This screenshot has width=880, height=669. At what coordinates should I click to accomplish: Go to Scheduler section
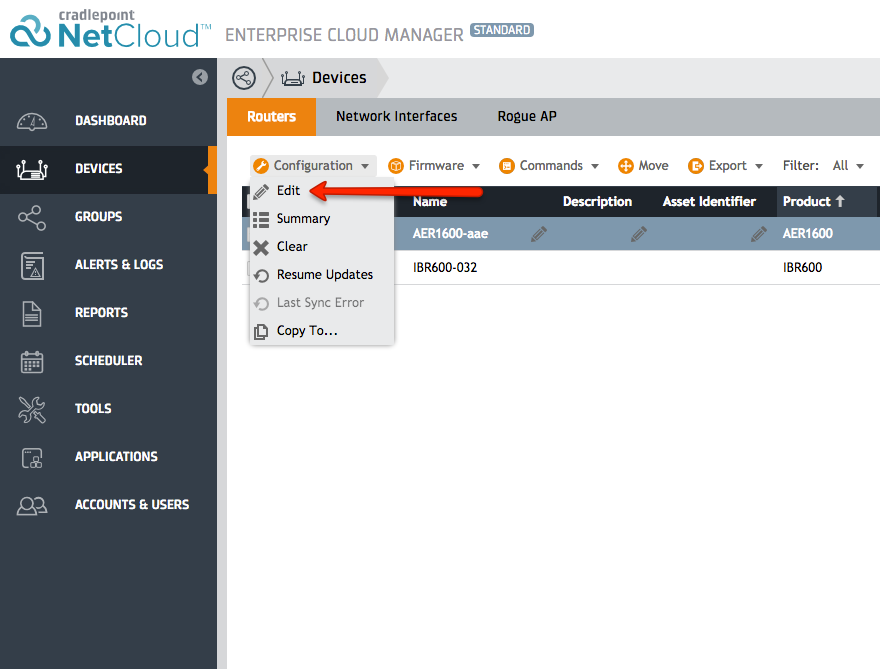pos(109,361)
